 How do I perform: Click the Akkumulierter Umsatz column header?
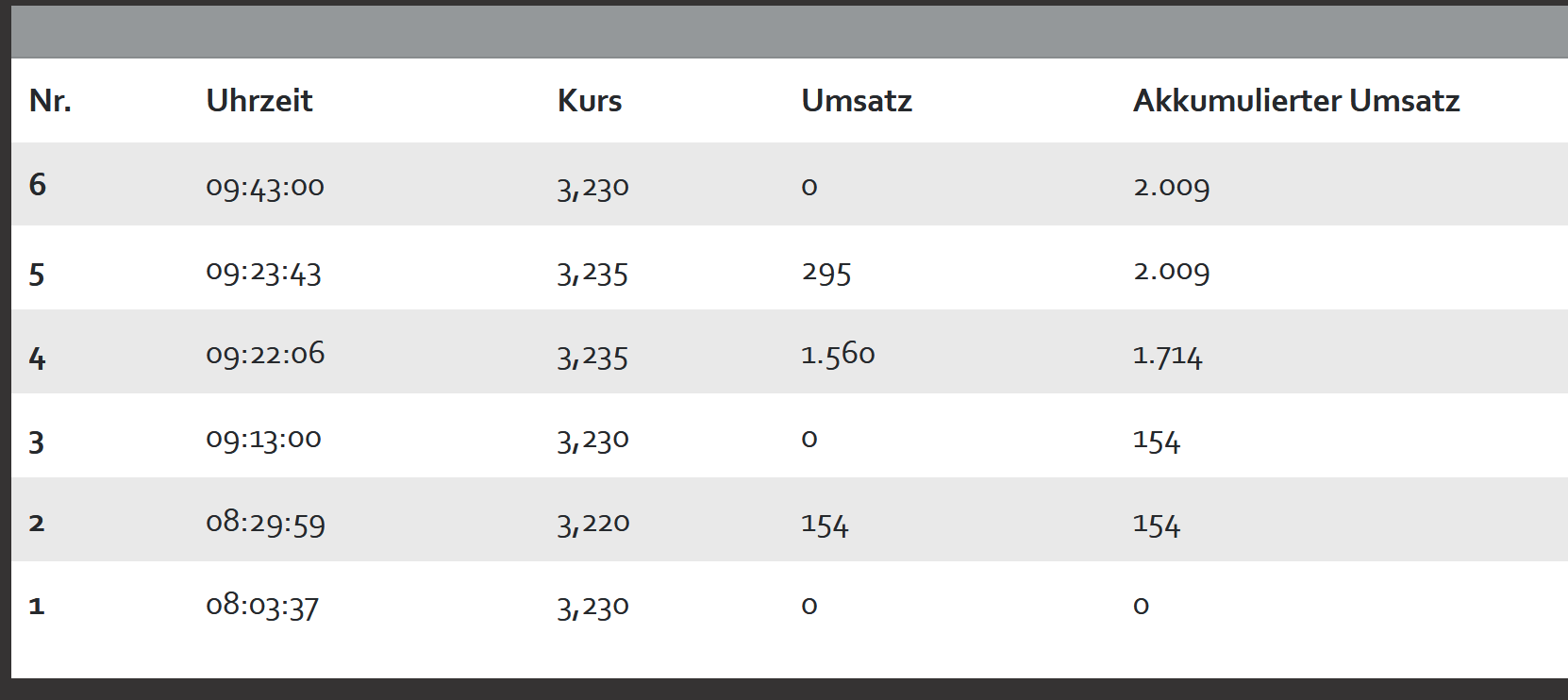click(1296, 101)
